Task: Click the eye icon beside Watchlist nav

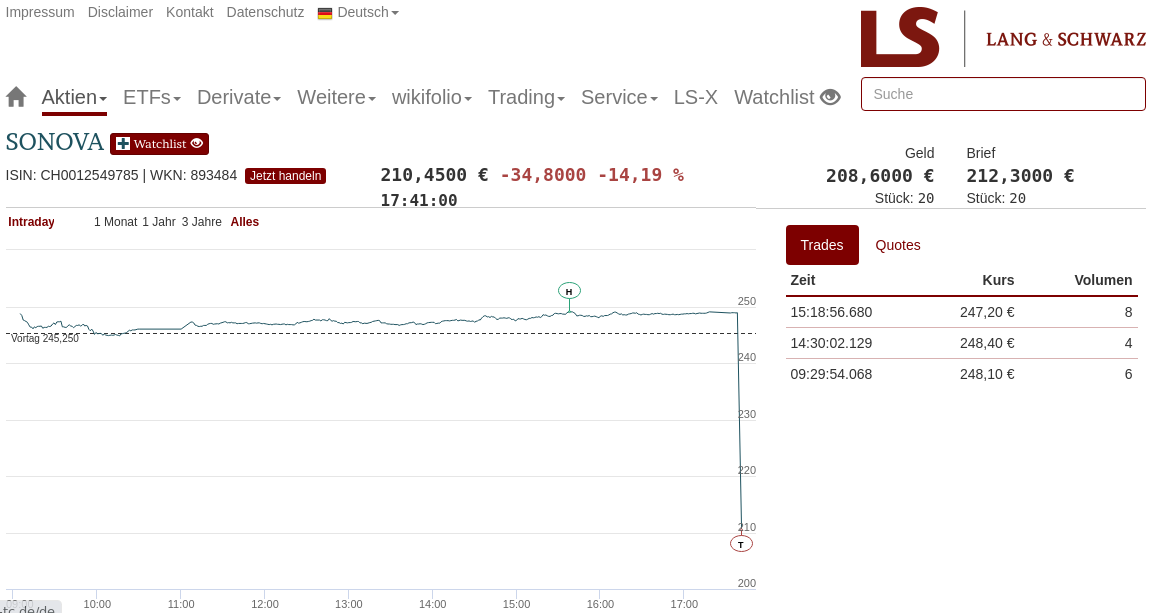Action: click(x=830, y=97)
